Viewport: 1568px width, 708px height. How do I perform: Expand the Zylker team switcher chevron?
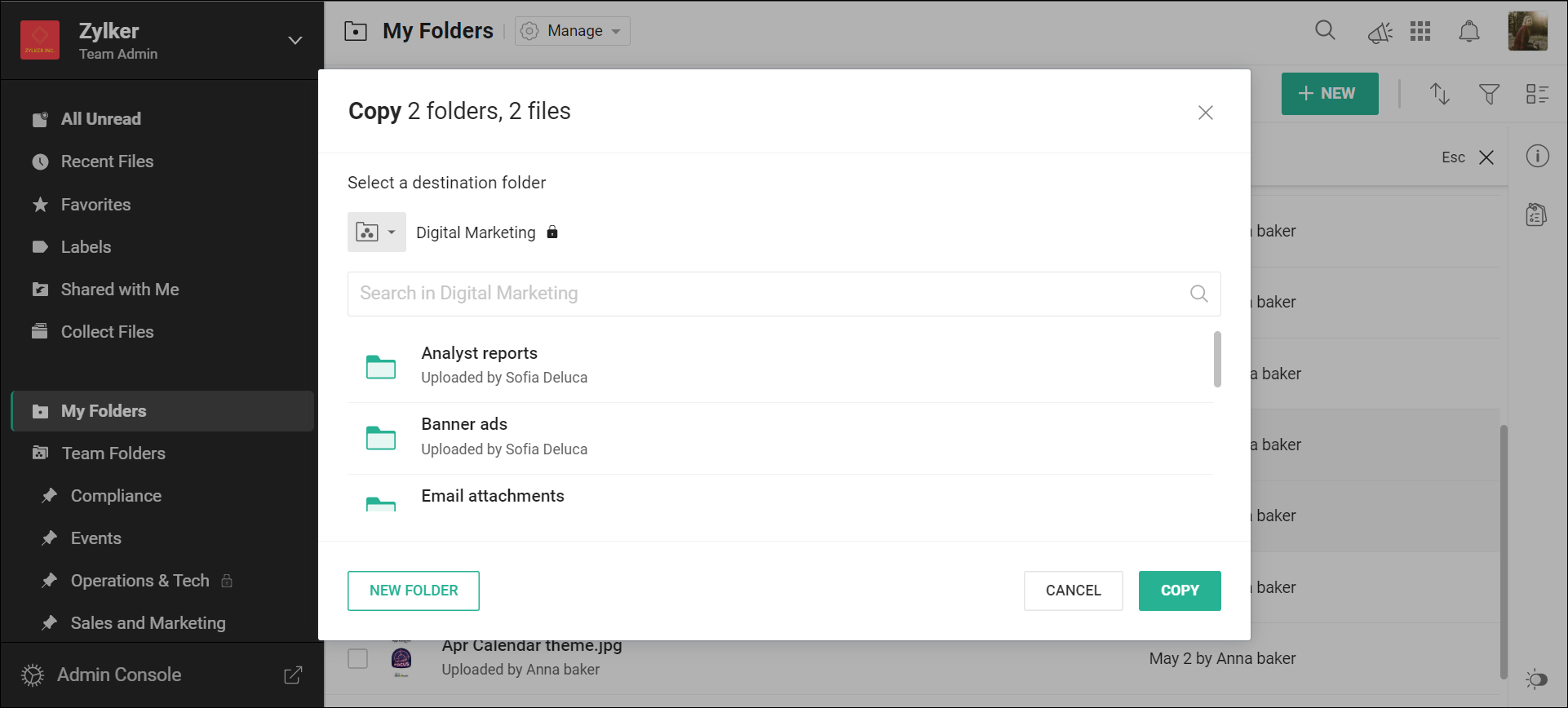[295, 41]
